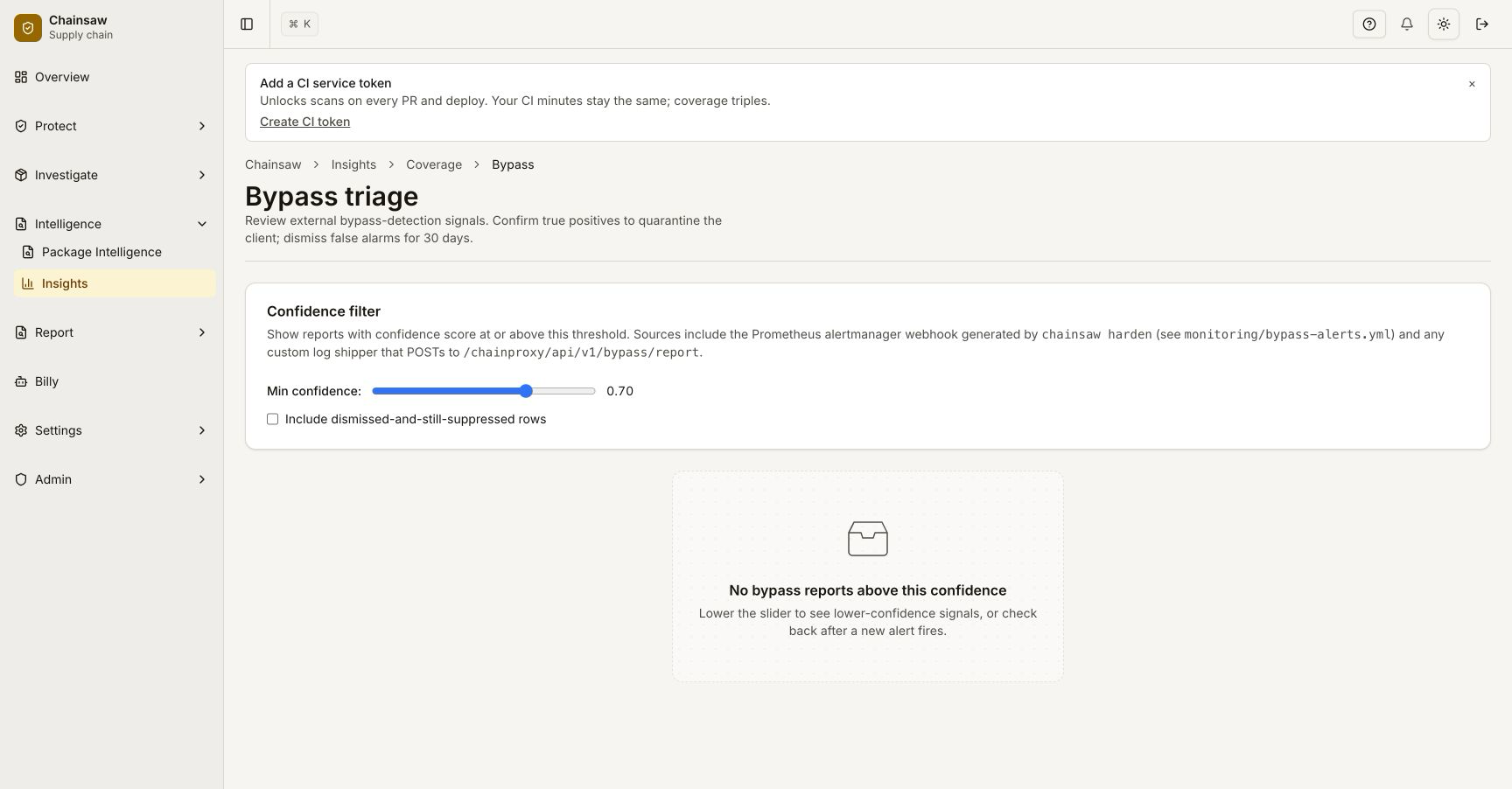
Task: Follow the Create CI token link
Action: (x=304, y=122)
